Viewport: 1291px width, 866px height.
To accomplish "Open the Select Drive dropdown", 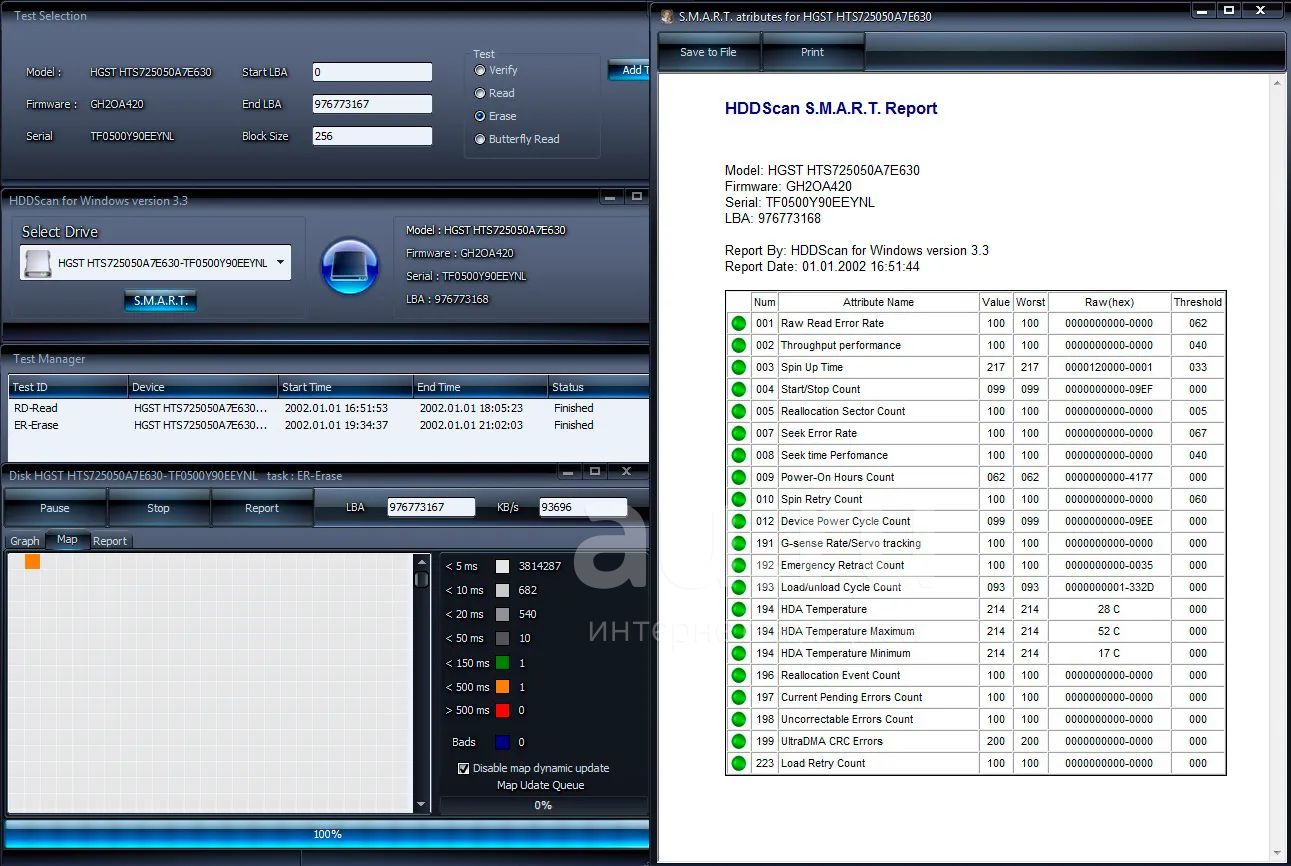I will pos(280,263).
